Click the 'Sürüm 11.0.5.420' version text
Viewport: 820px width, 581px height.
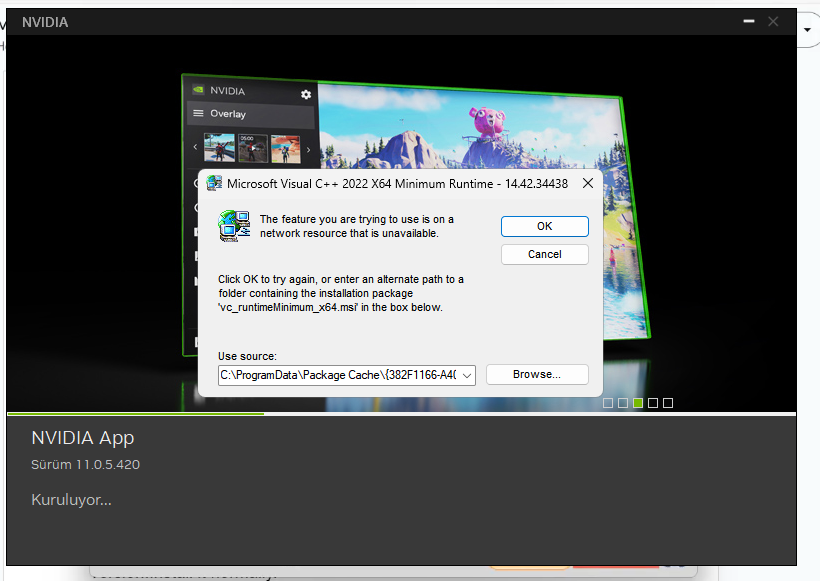pos(85,464)
